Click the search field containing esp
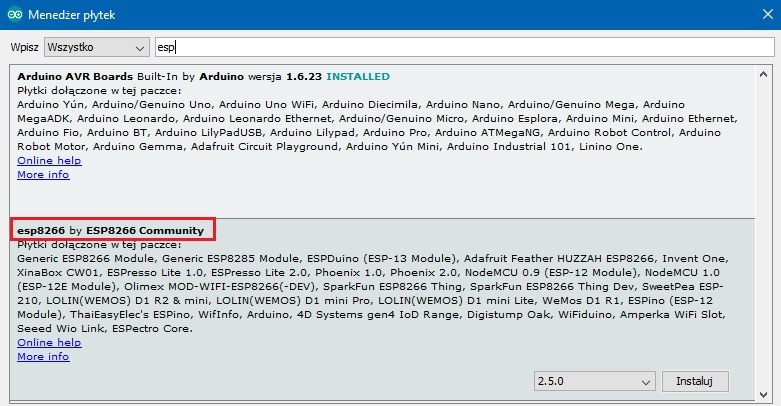The height and width of the screenshot is (406, 781). [x=464, y=47]
